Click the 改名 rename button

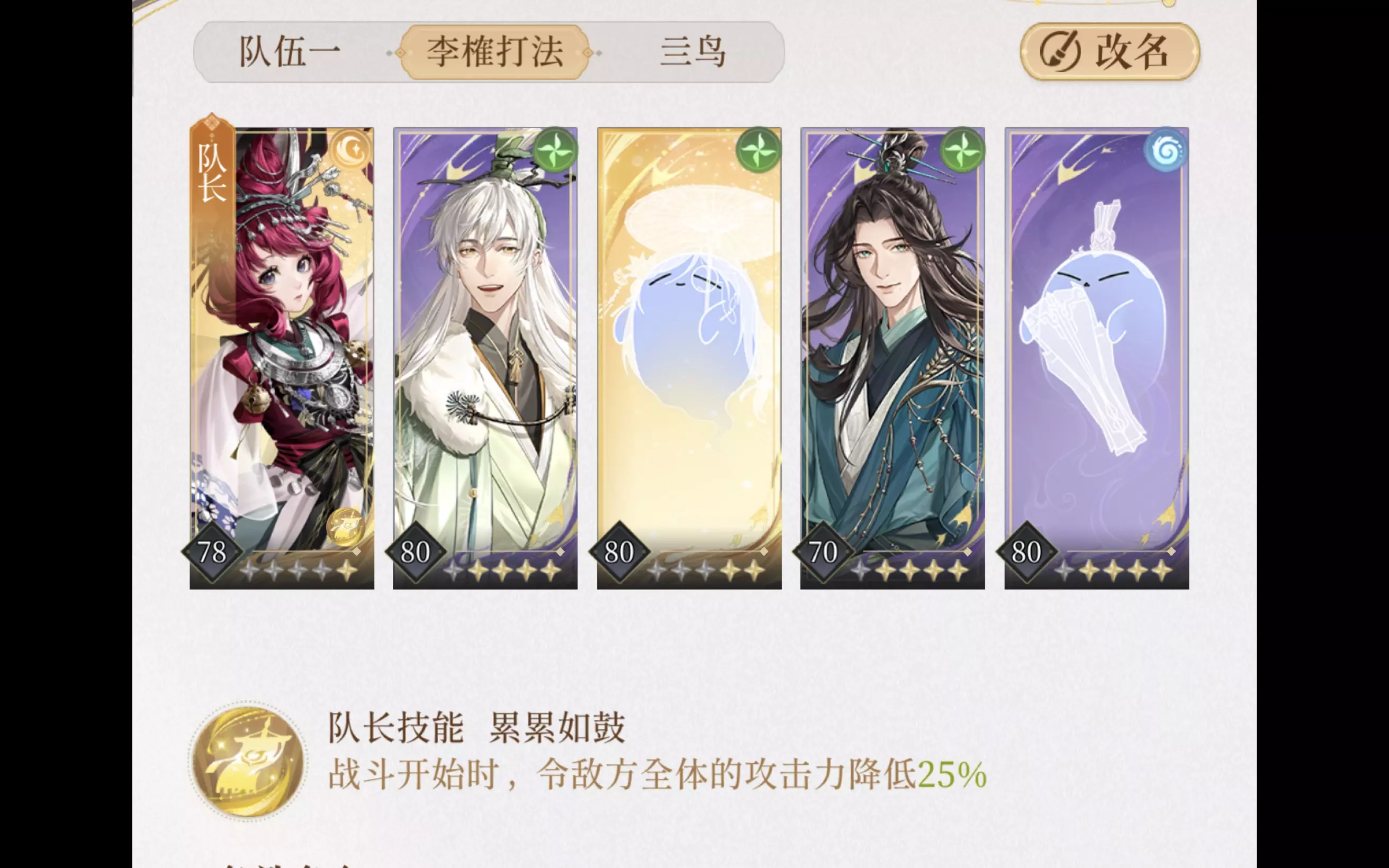click(x=1110, y=52)
